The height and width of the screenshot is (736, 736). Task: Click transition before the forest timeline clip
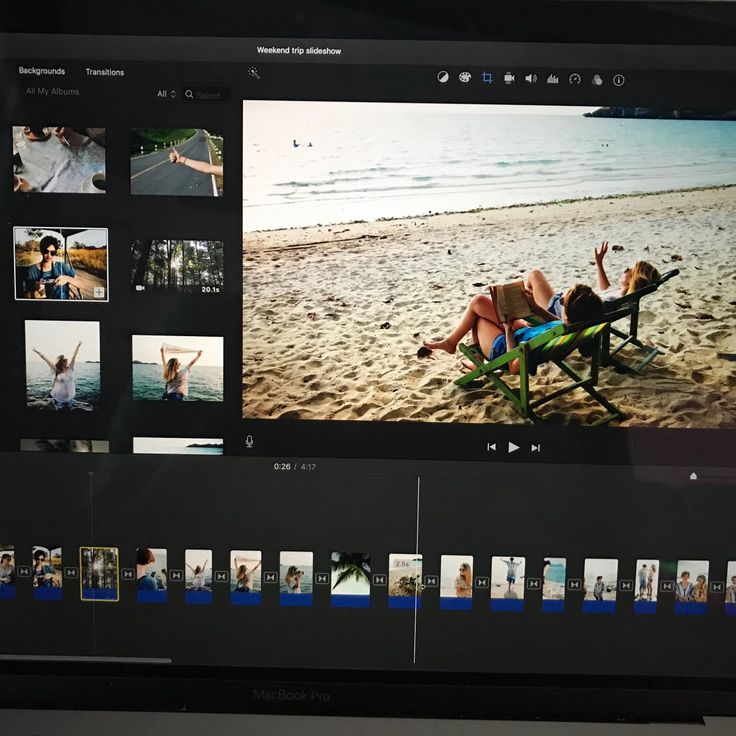(x=71, y=573)
